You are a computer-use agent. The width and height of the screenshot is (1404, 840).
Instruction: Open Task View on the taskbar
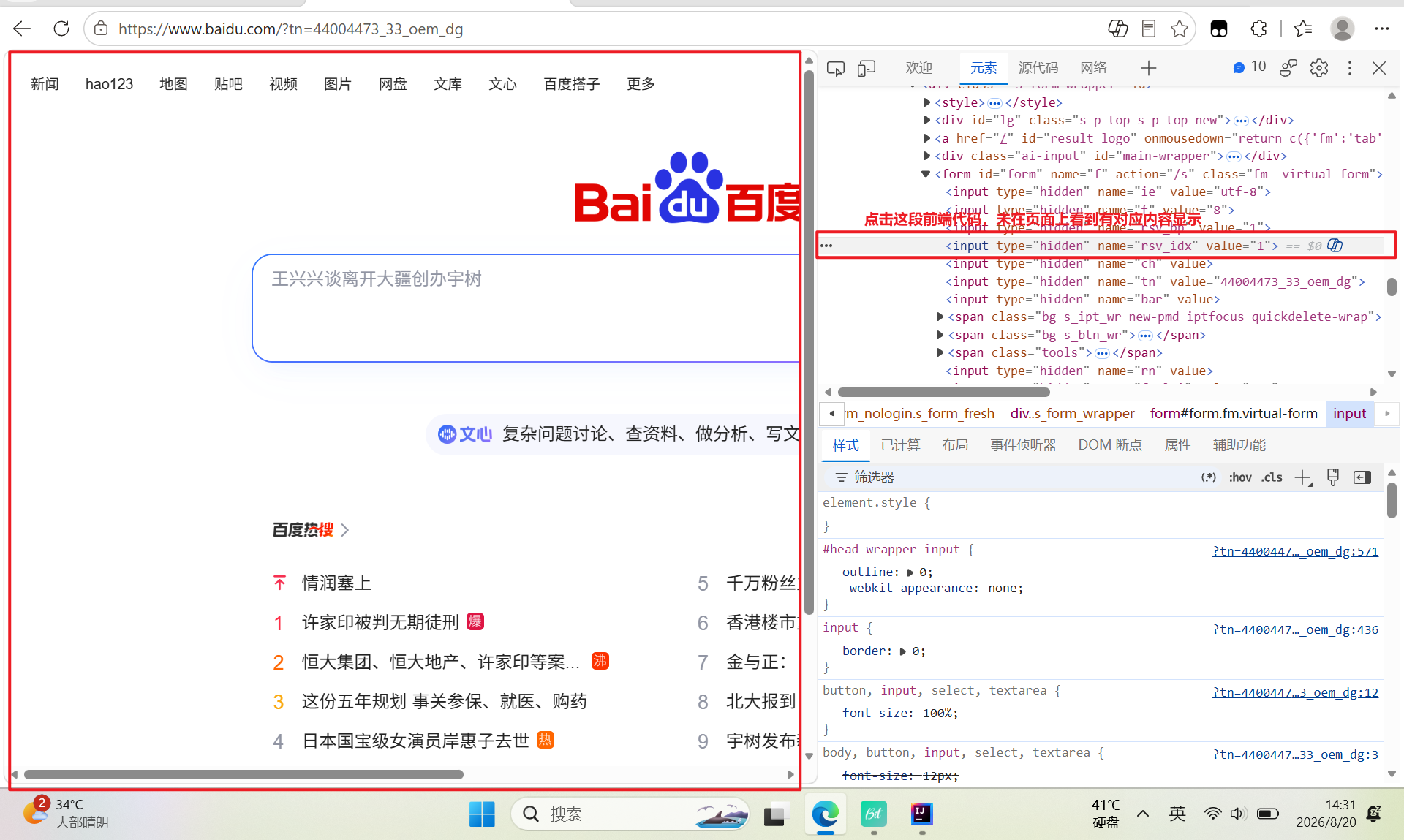click(777, 814)
